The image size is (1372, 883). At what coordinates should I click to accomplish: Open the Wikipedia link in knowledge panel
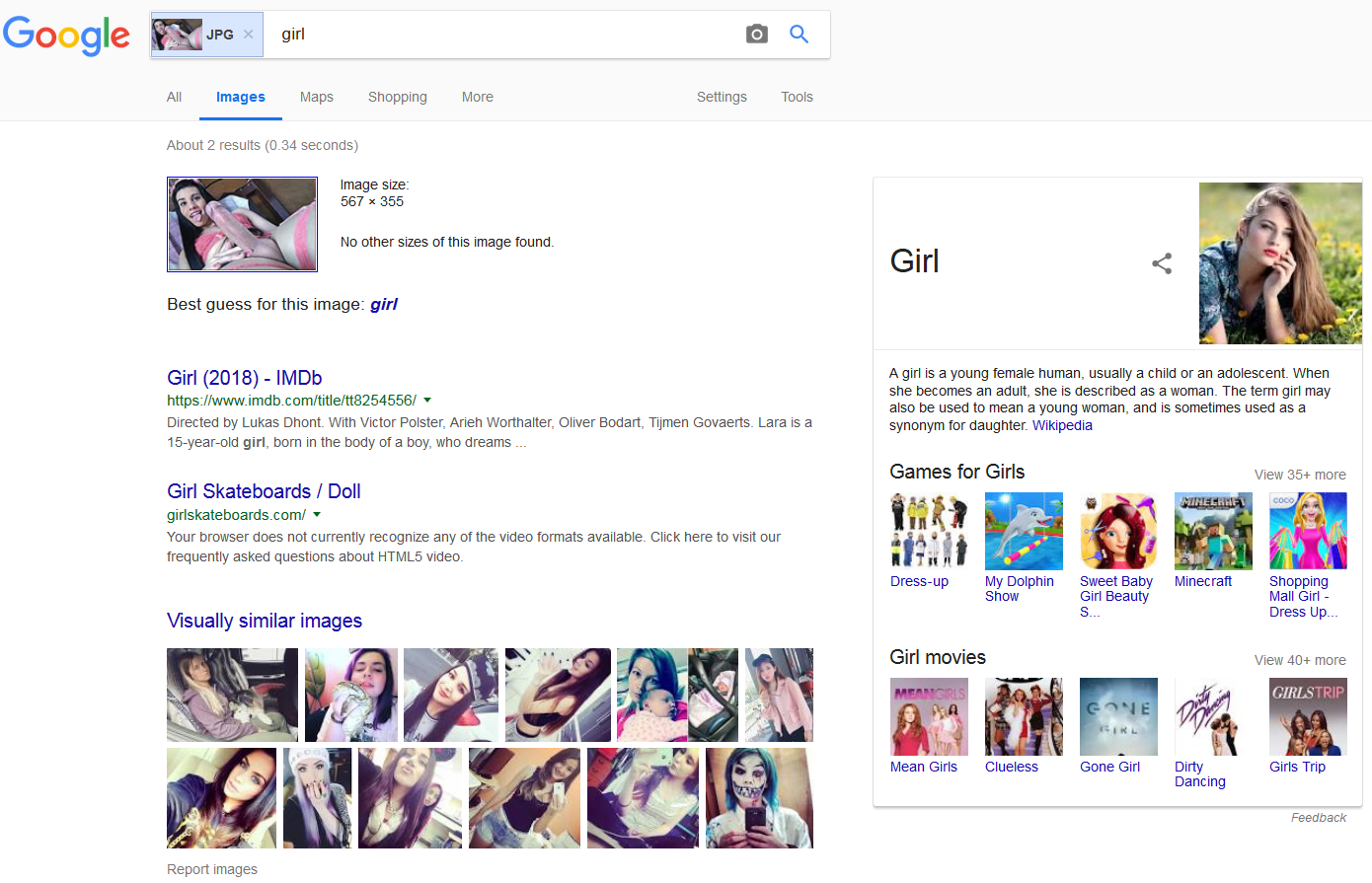click(1062, 425)
